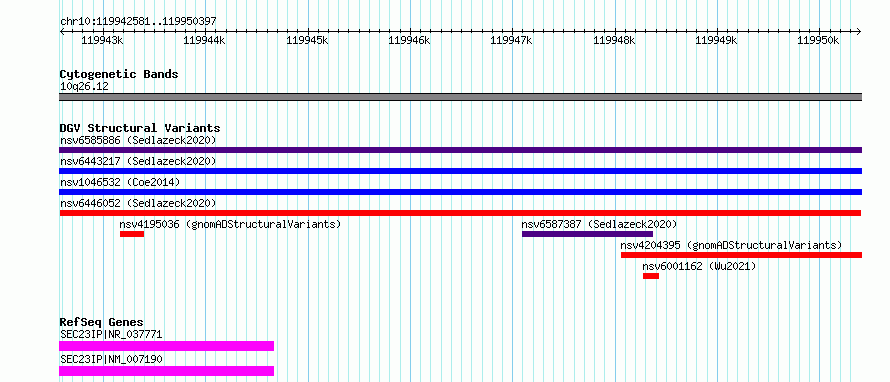Click the nsv6585886 (Sedlazeck2020) label
Image resolution: width=890 pixels, height=382 pixels.
pyautogui.click(x=138, y=140)
